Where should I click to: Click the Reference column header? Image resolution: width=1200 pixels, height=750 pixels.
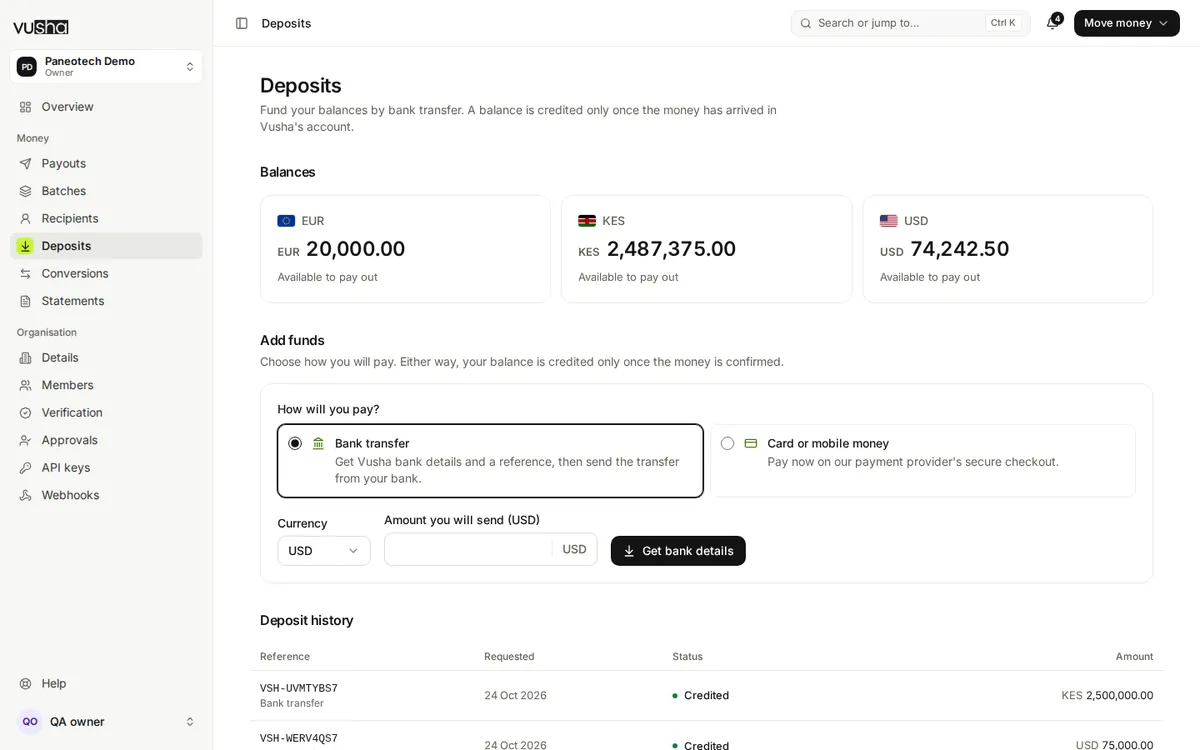(x=285, y=657)
